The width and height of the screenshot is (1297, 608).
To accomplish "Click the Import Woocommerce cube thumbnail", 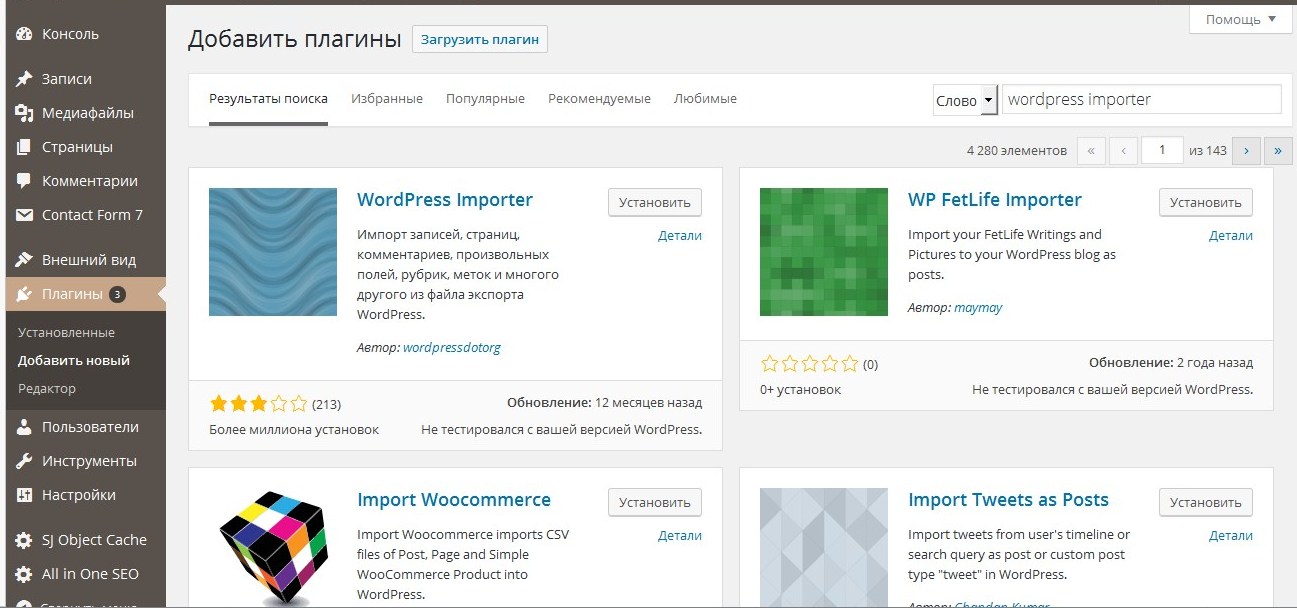I will 273,548.
